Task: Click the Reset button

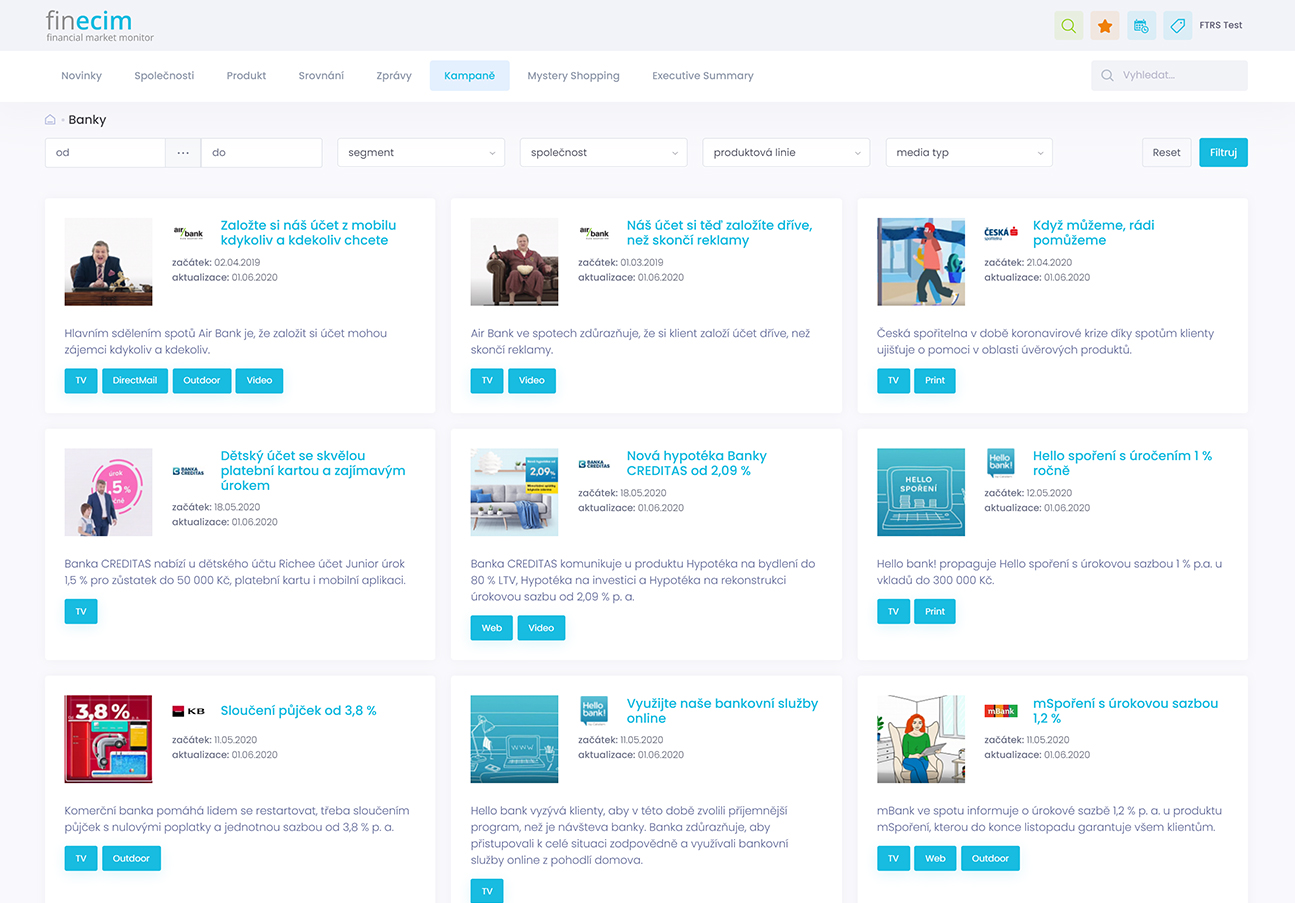Action: (1167, 153)
